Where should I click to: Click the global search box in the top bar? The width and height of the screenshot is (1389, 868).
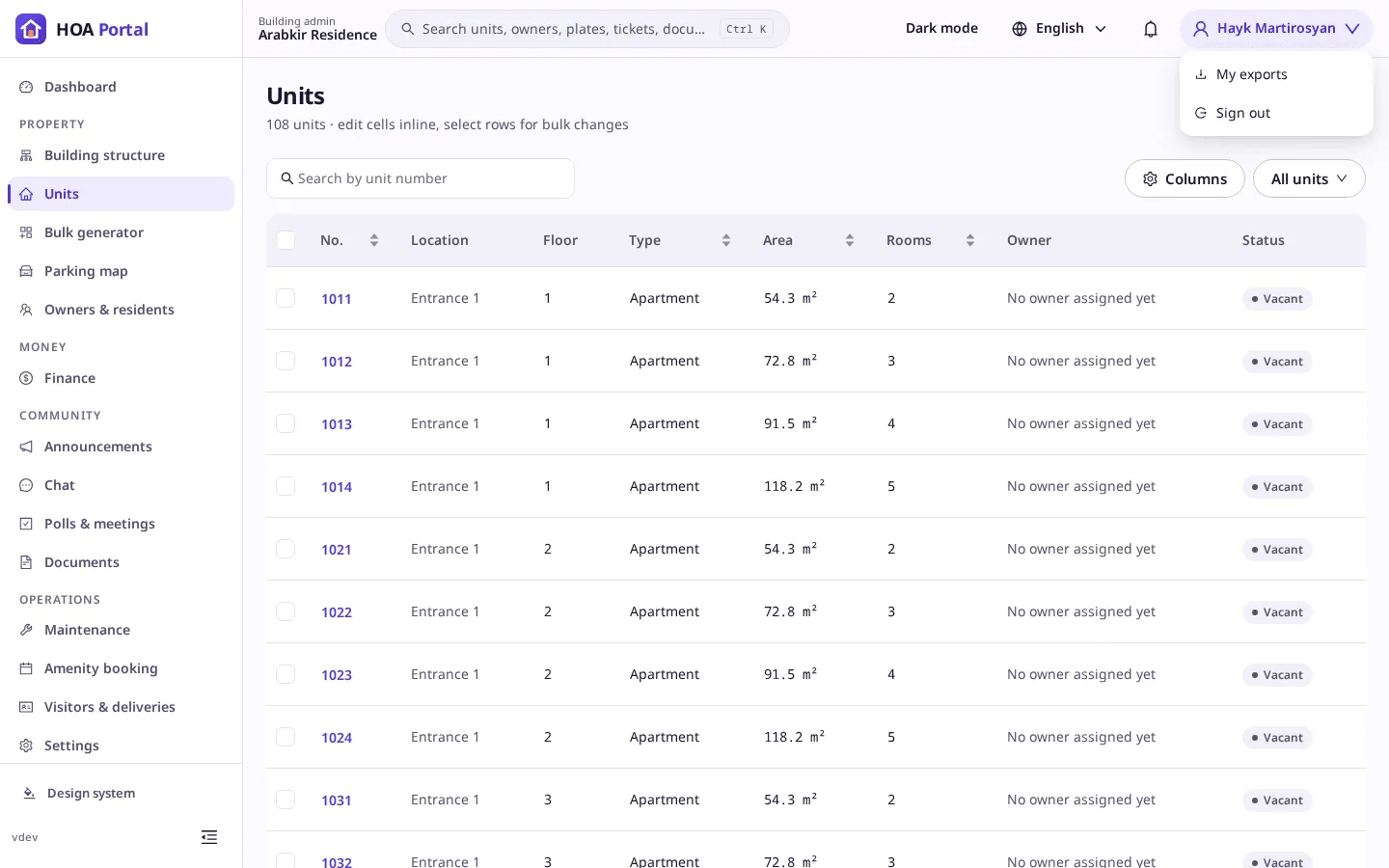pos(587,29)
